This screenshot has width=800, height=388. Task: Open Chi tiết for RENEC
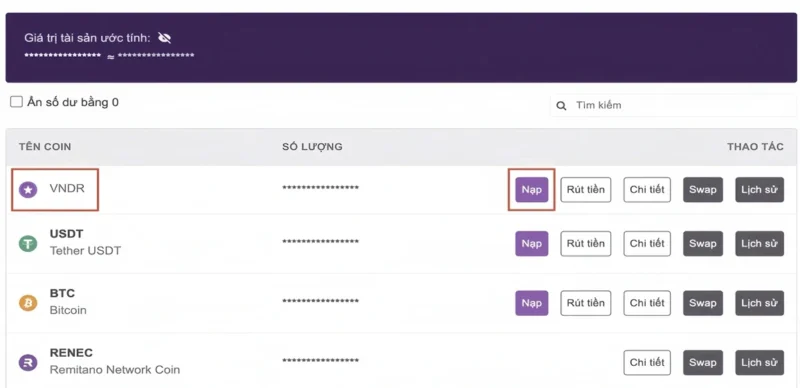coord(647,363)
